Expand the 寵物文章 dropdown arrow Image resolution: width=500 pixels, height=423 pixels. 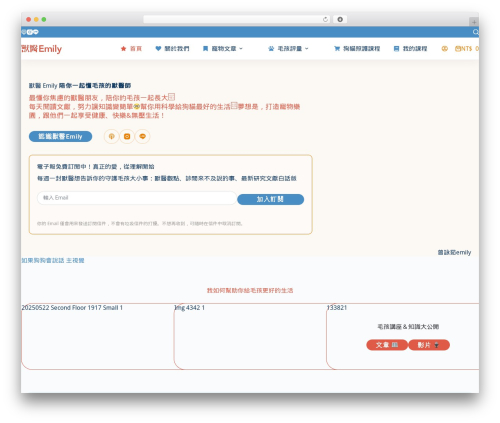pyautogui.click(x=241, y=49)
